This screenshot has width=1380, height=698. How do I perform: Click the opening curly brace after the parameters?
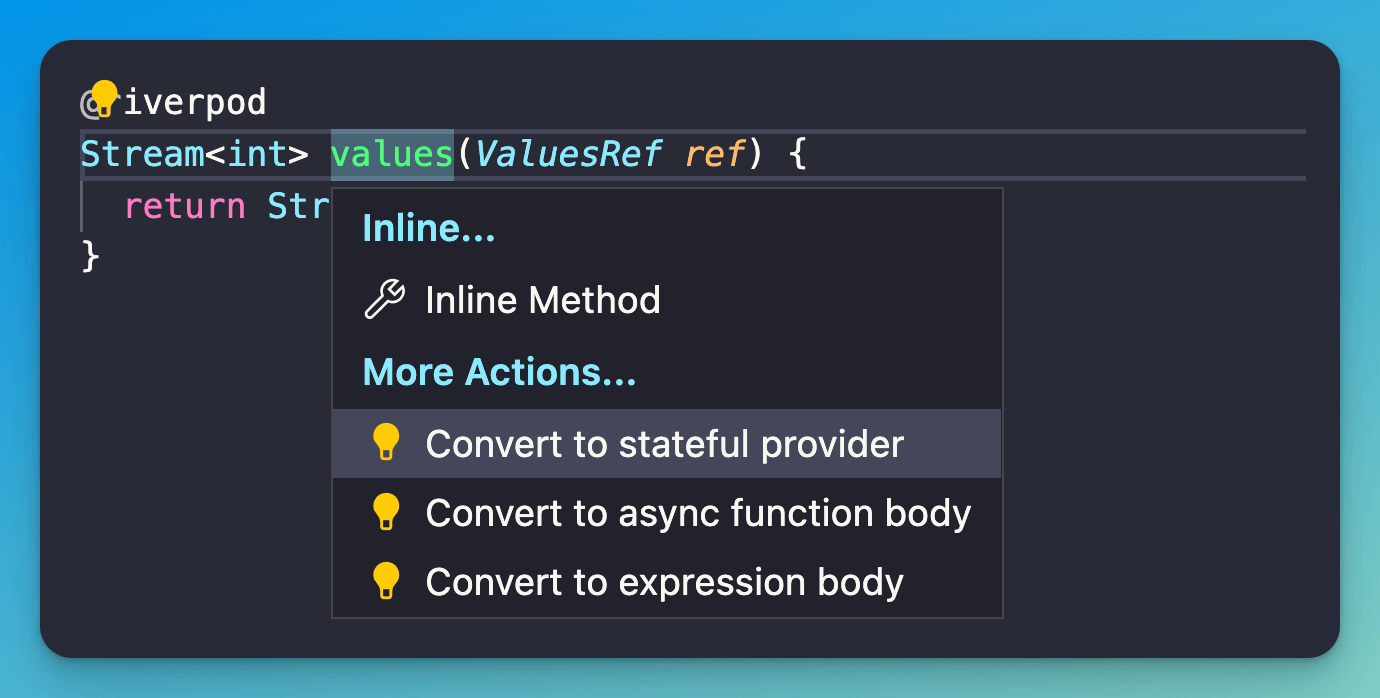(x=797, y=154)
